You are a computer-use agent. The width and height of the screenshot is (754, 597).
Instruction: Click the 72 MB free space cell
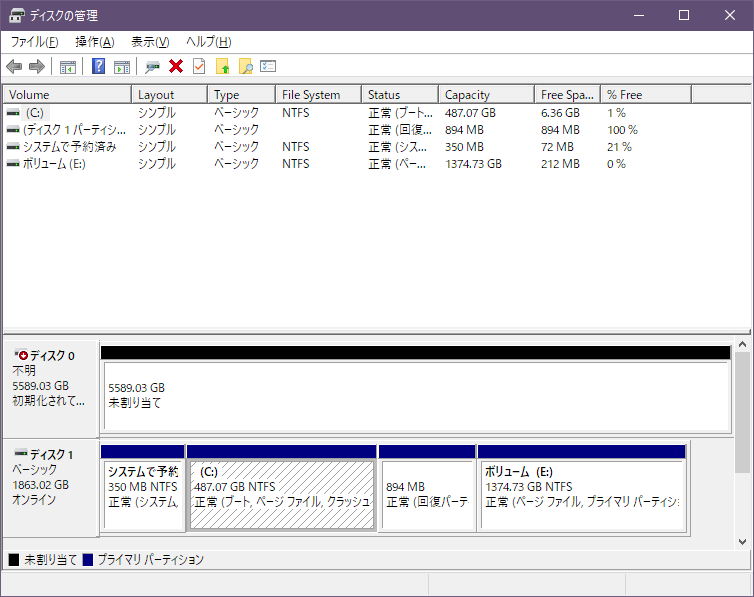click(557, 147)
